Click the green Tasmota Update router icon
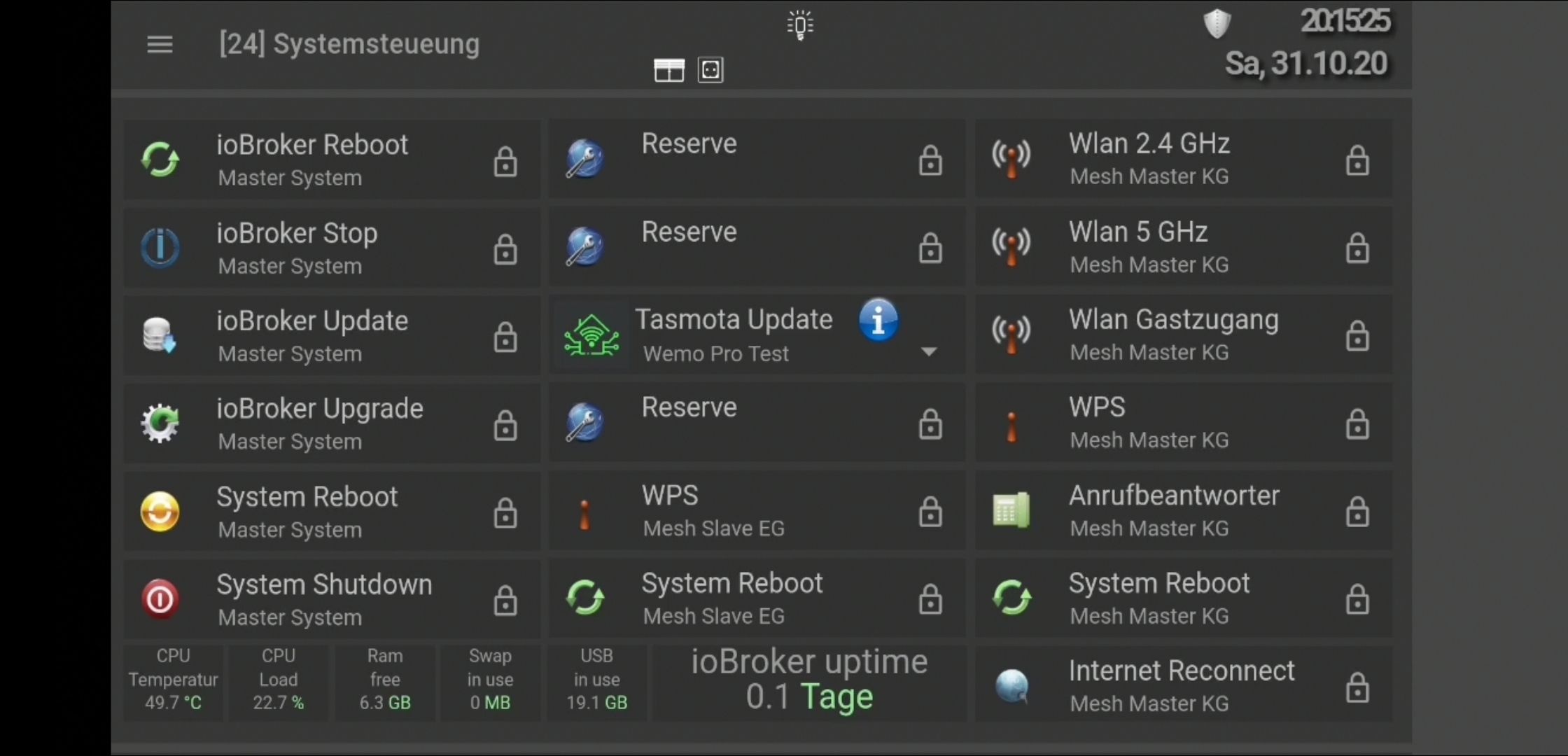Image resolution: width=1568 pixels, height=756 pixels. pyautogui.click(x=591, y=335)
